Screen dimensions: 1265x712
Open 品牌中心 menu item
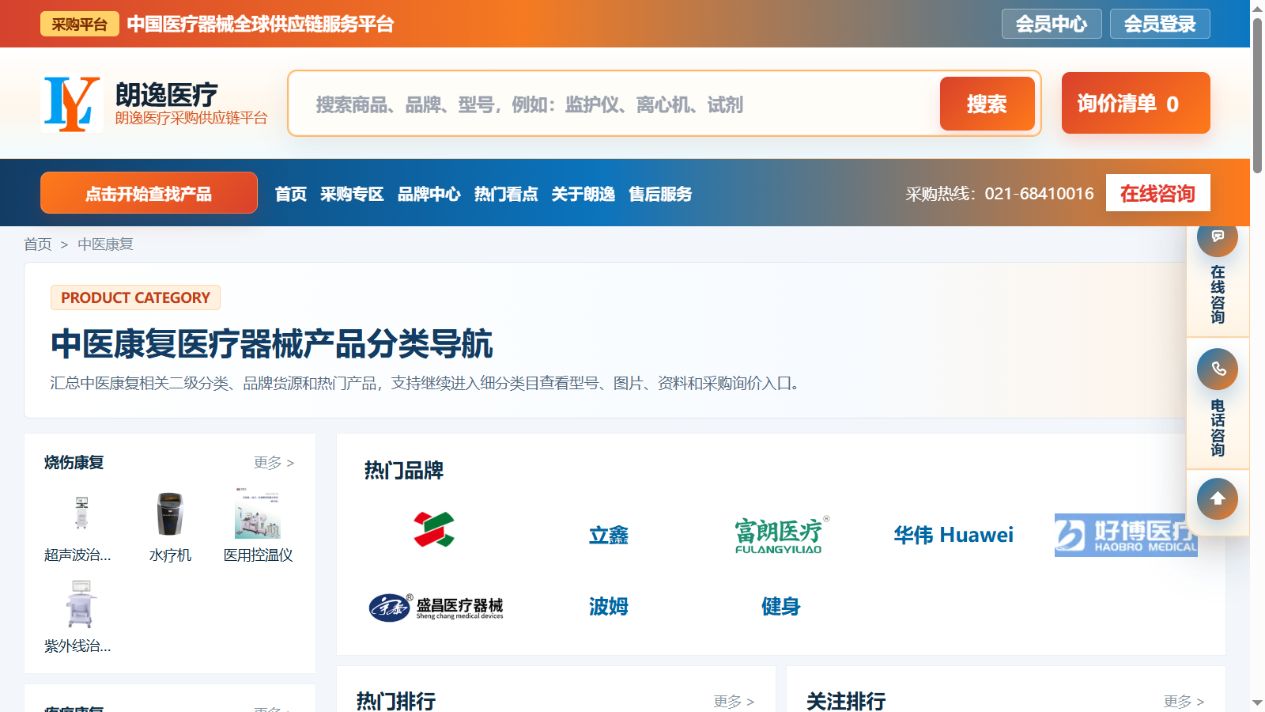pos(429,194)
